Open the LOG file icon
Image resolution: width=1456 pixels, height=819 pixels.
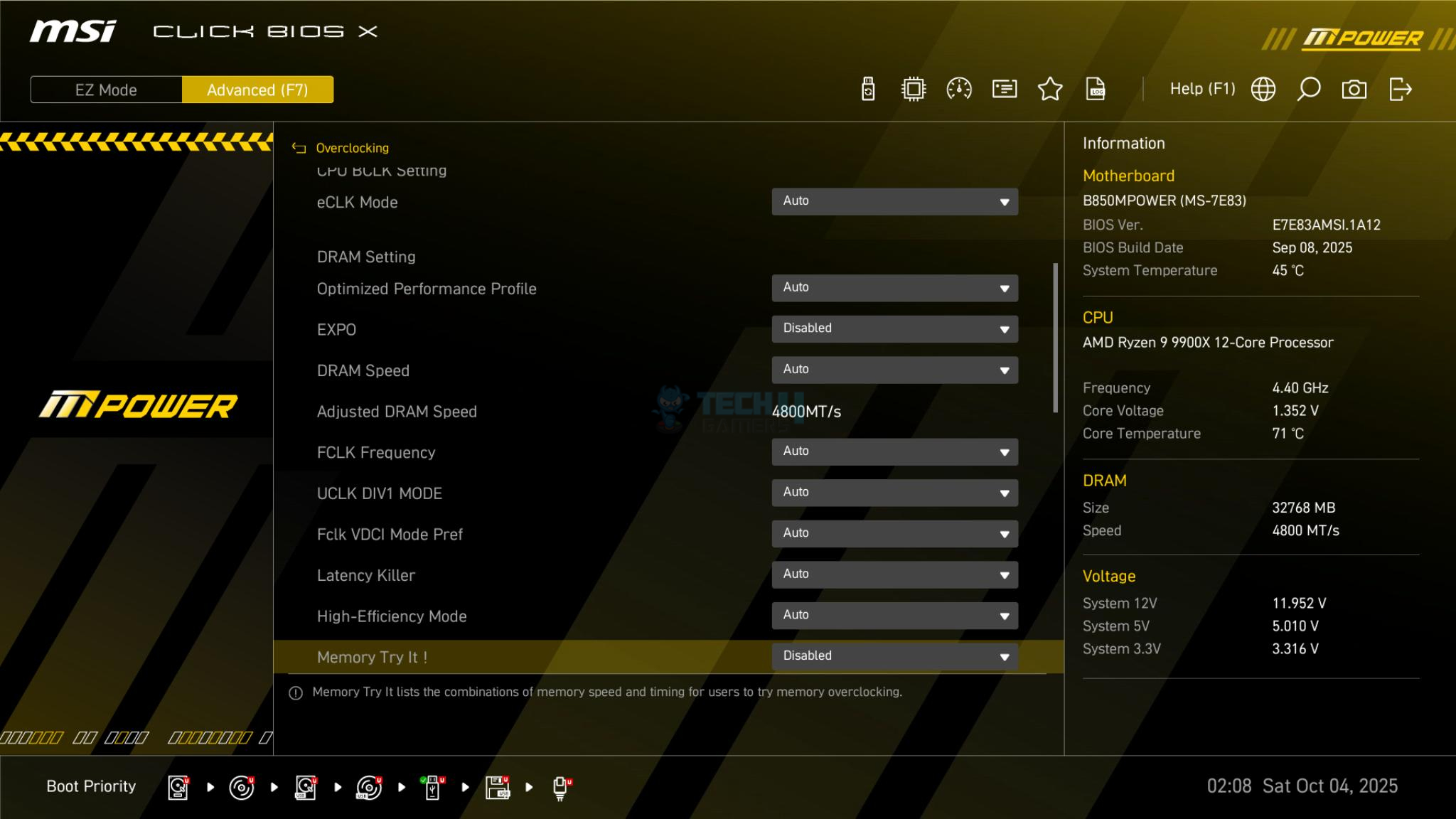click(x=1095, y=90)
